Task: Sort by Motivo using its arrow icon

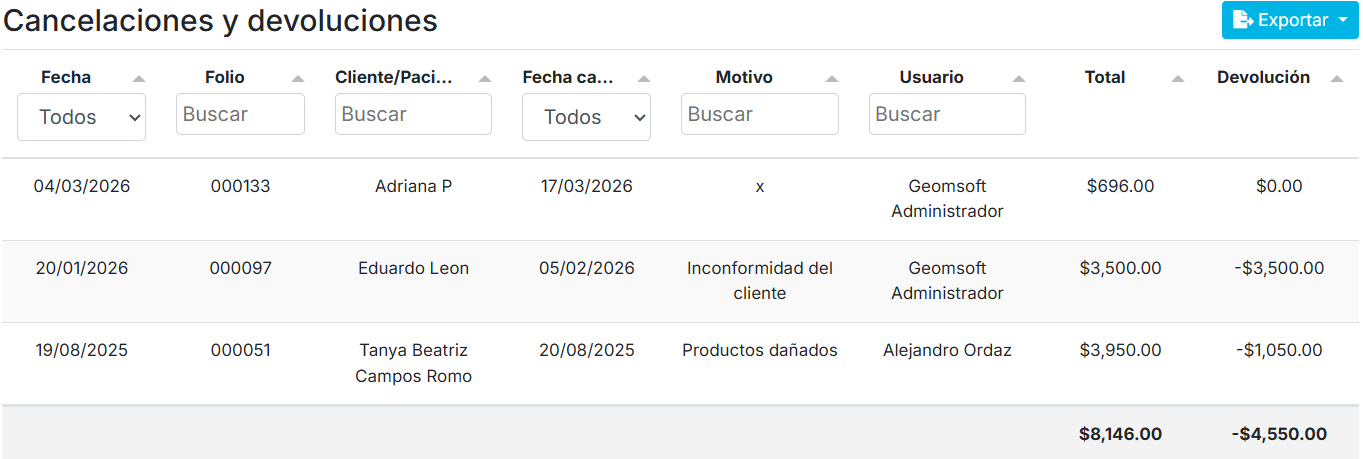Action: (832, 78)
